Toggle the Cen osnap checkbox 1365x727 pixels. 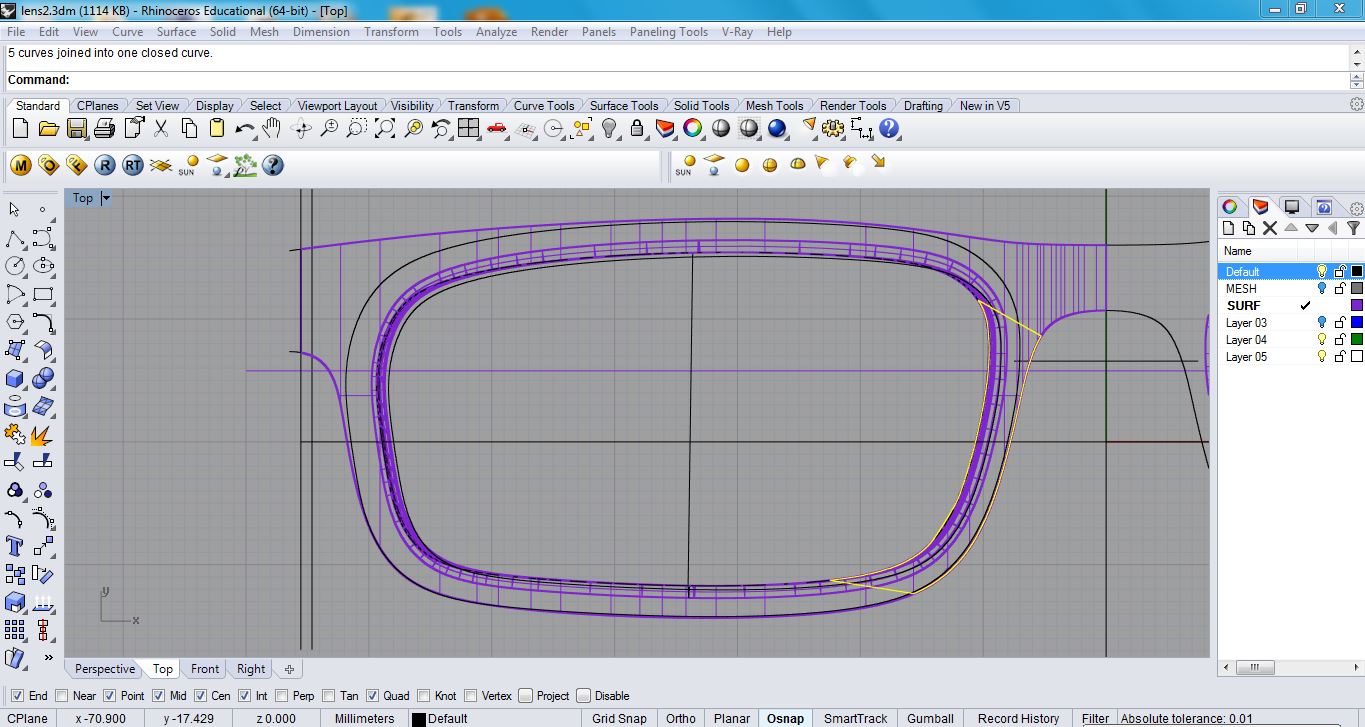tap(201, 696)
